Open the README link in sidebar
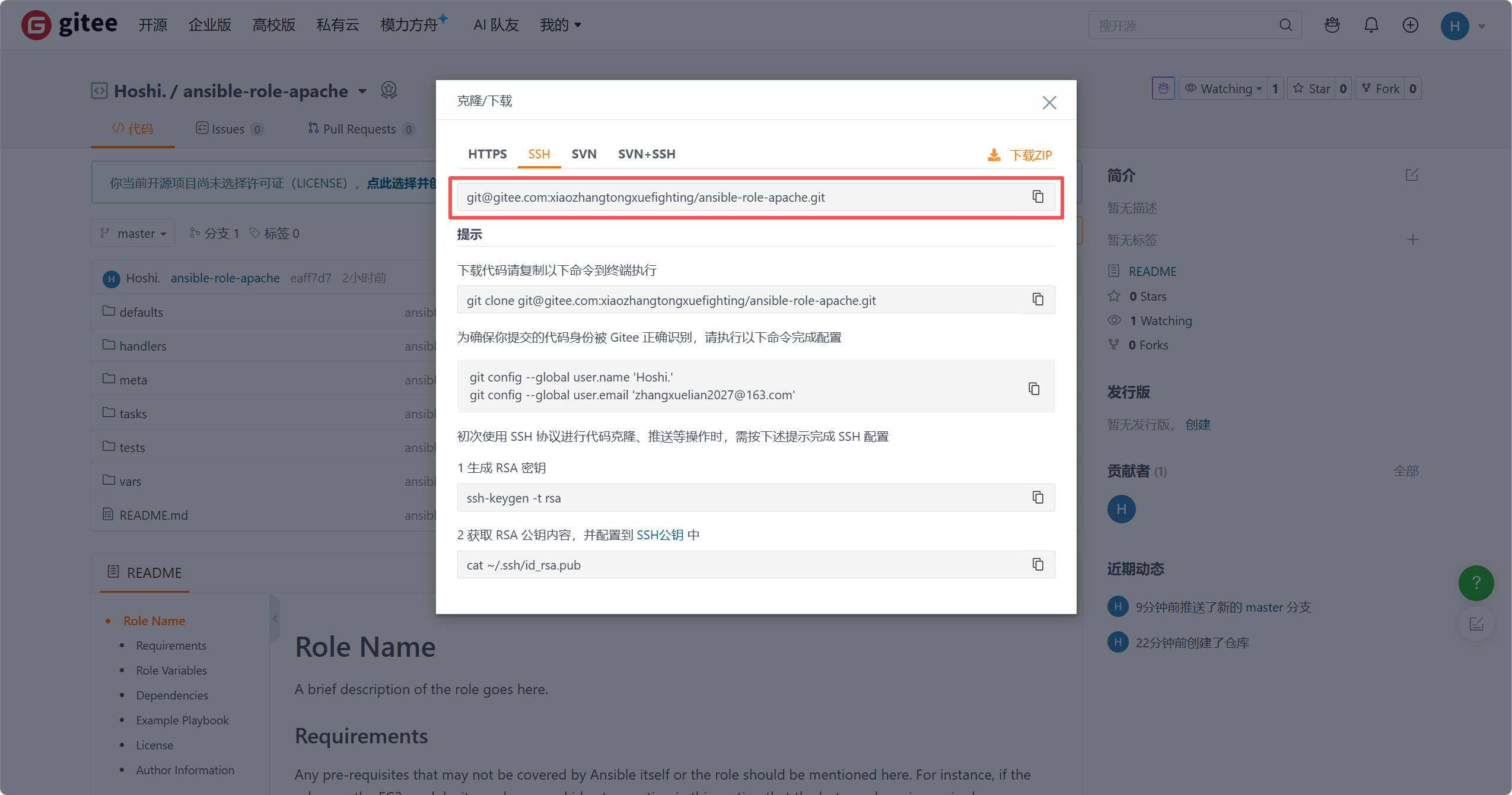This screenshot has height=795, width=1512. [x=1152, y=271]
